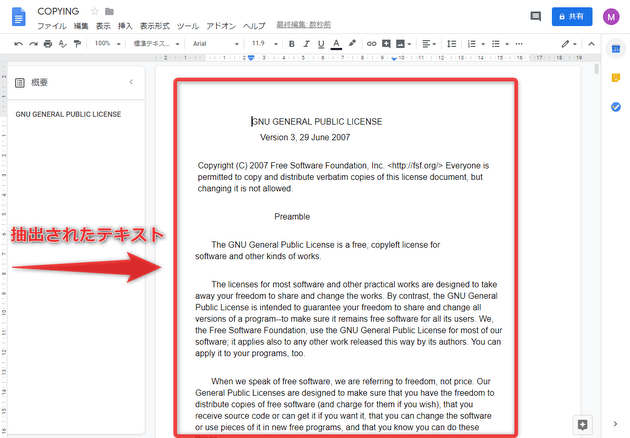Open Google Keep side panel
Screen dimensions: 630x438
(x=616, y=78)
